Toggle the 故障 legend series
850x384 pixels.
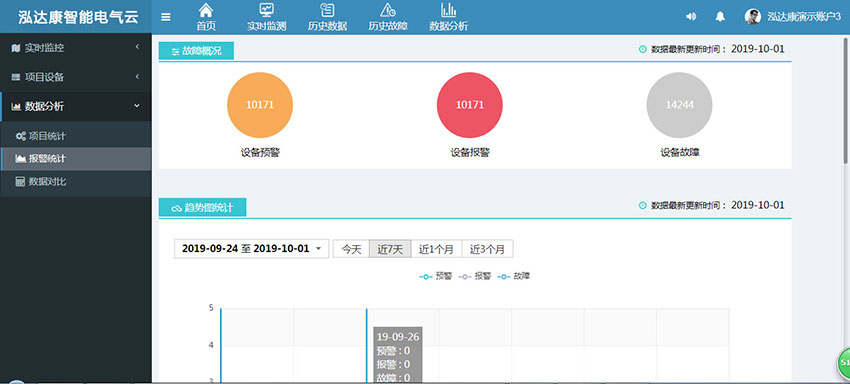pos(514,276)
